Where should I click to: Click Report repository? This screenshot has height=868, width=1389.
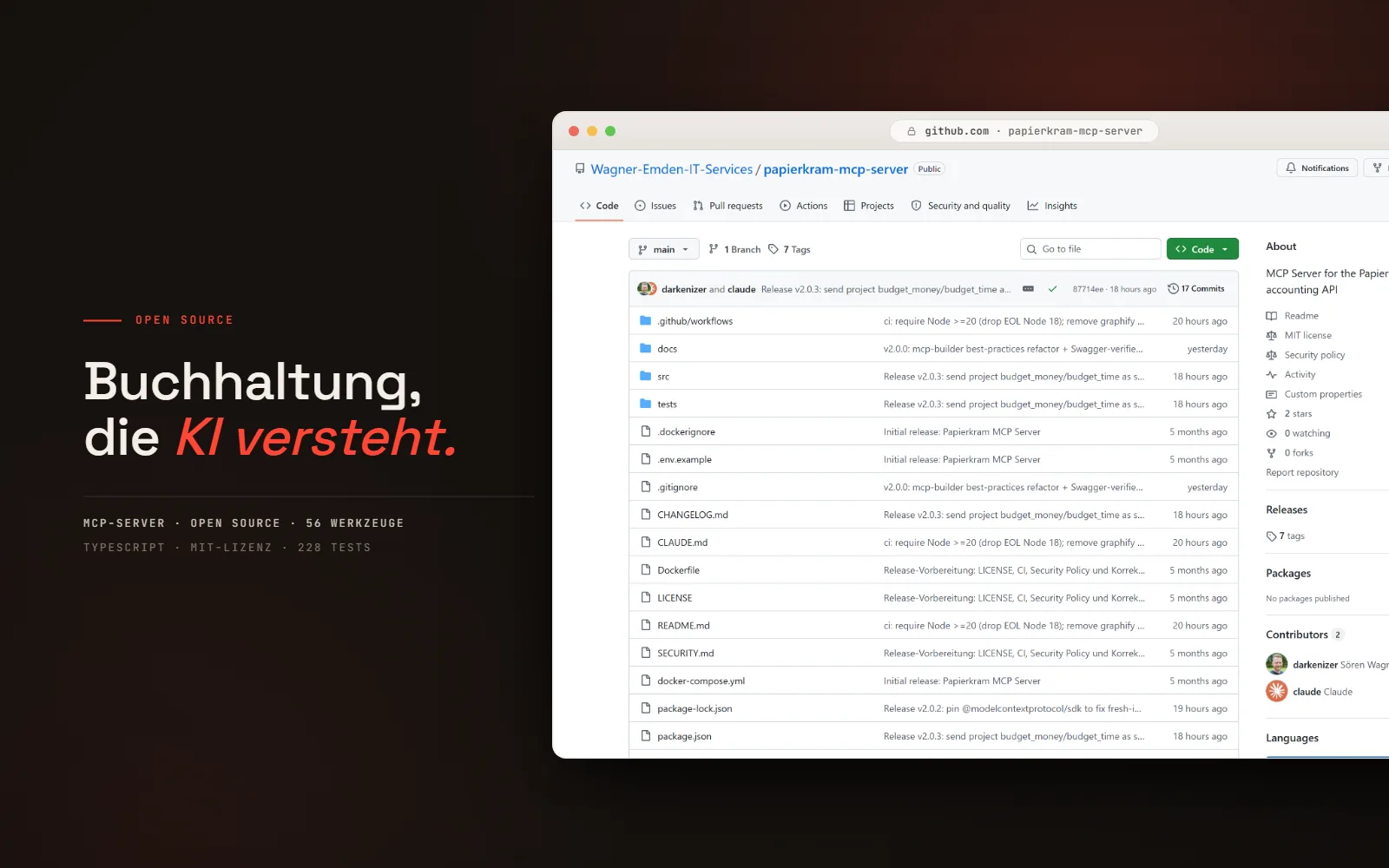1302,473
